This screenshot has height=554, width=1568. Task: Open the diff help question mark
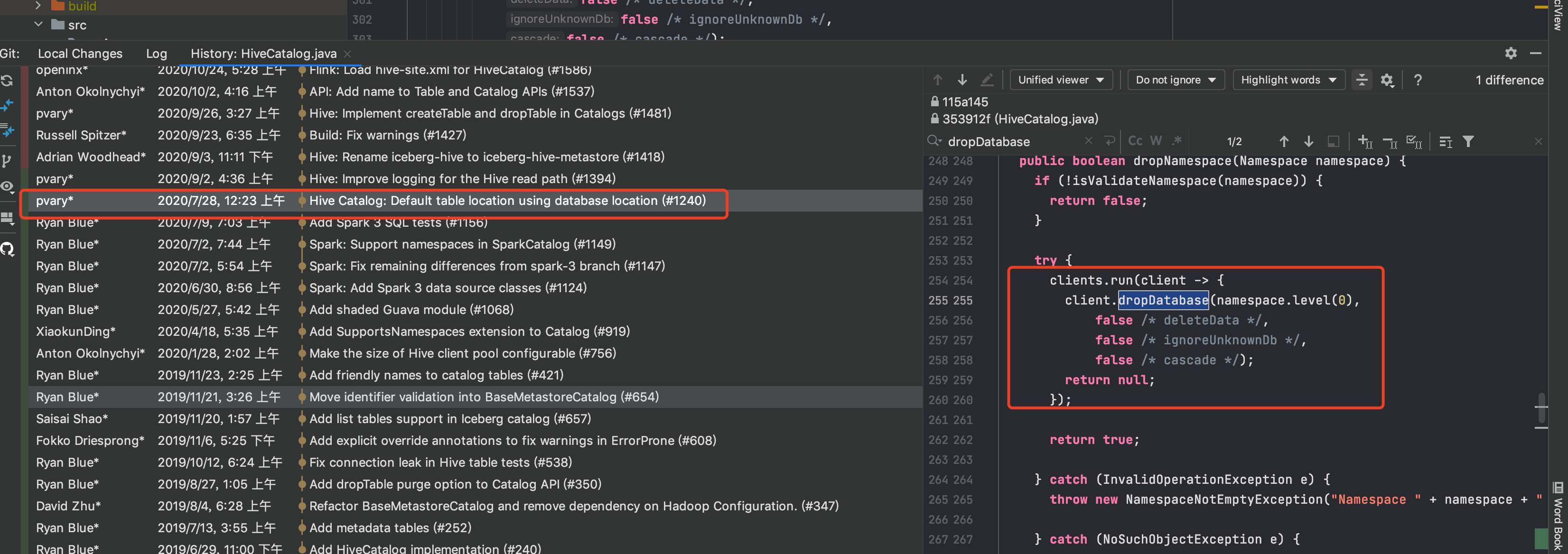coord(1418,80)
